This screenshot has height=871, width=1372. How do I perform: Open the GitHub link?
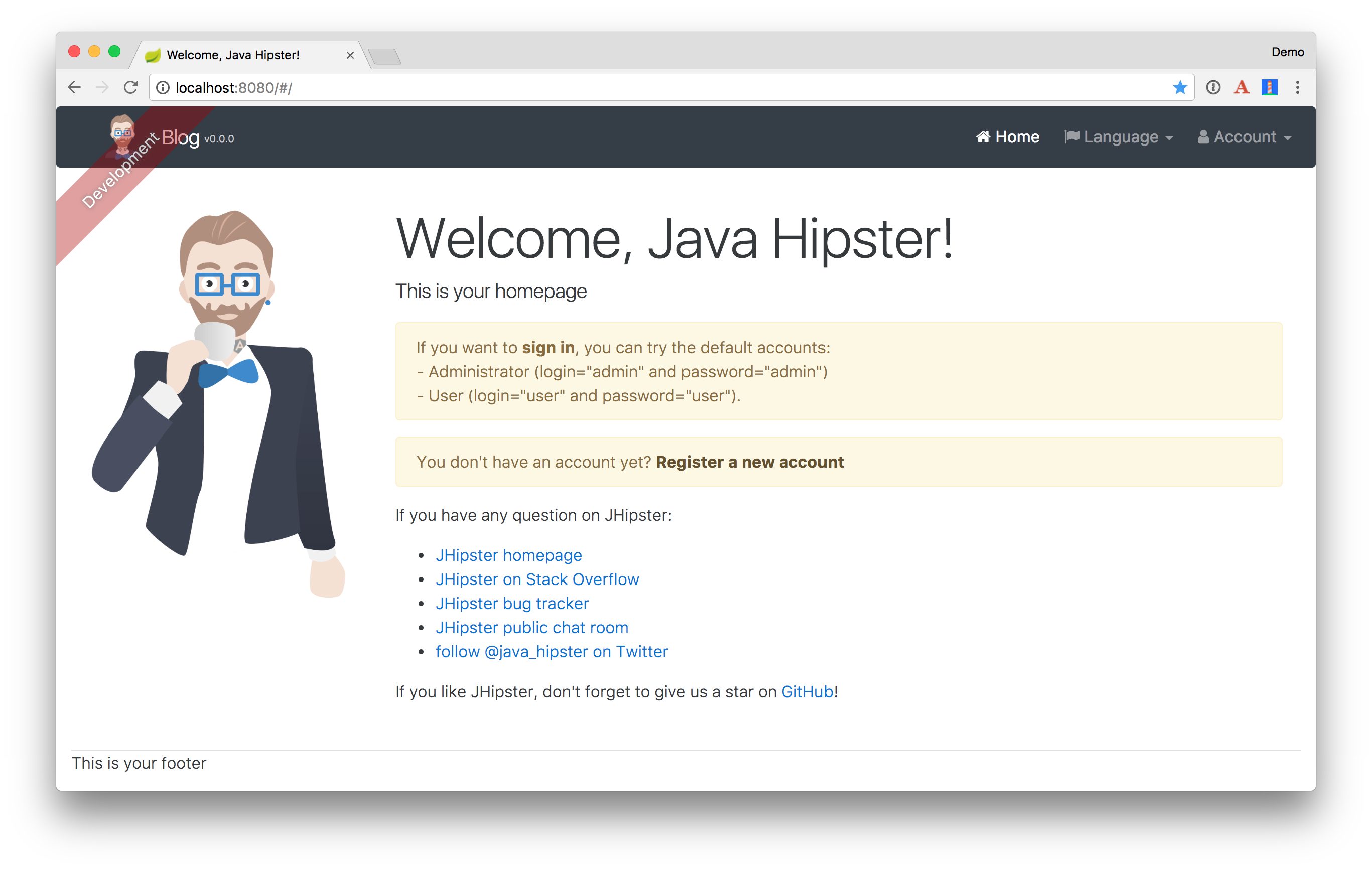(807, 691)
